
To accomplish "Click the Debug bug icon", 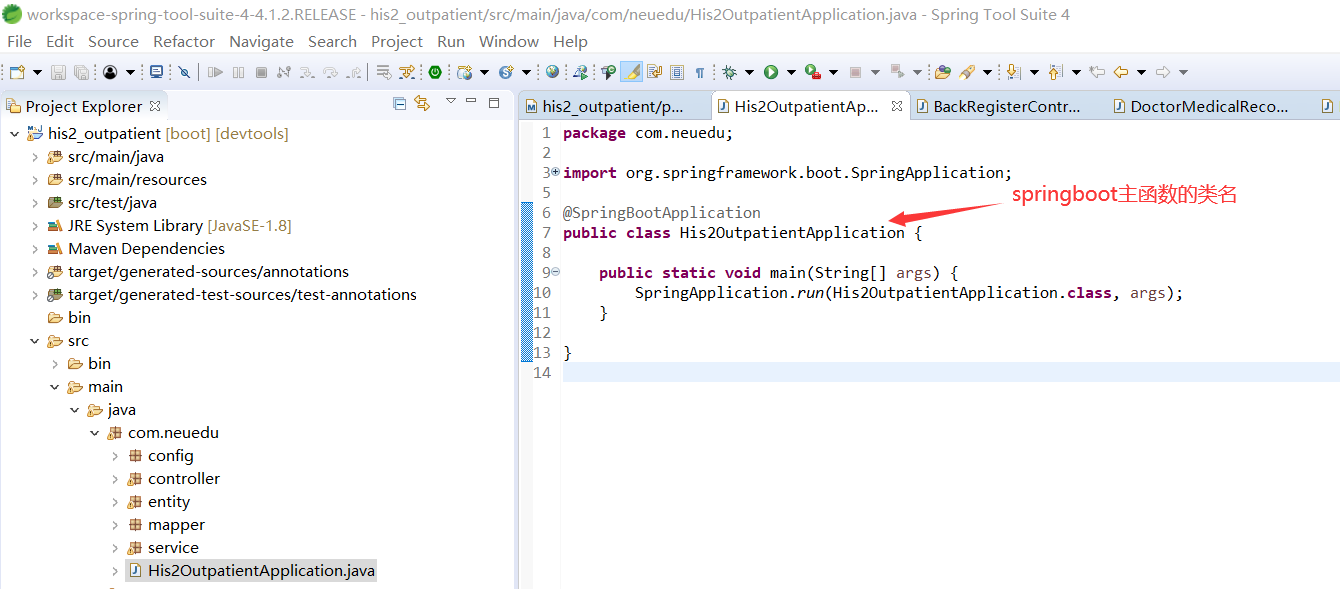I will [730, 72].
